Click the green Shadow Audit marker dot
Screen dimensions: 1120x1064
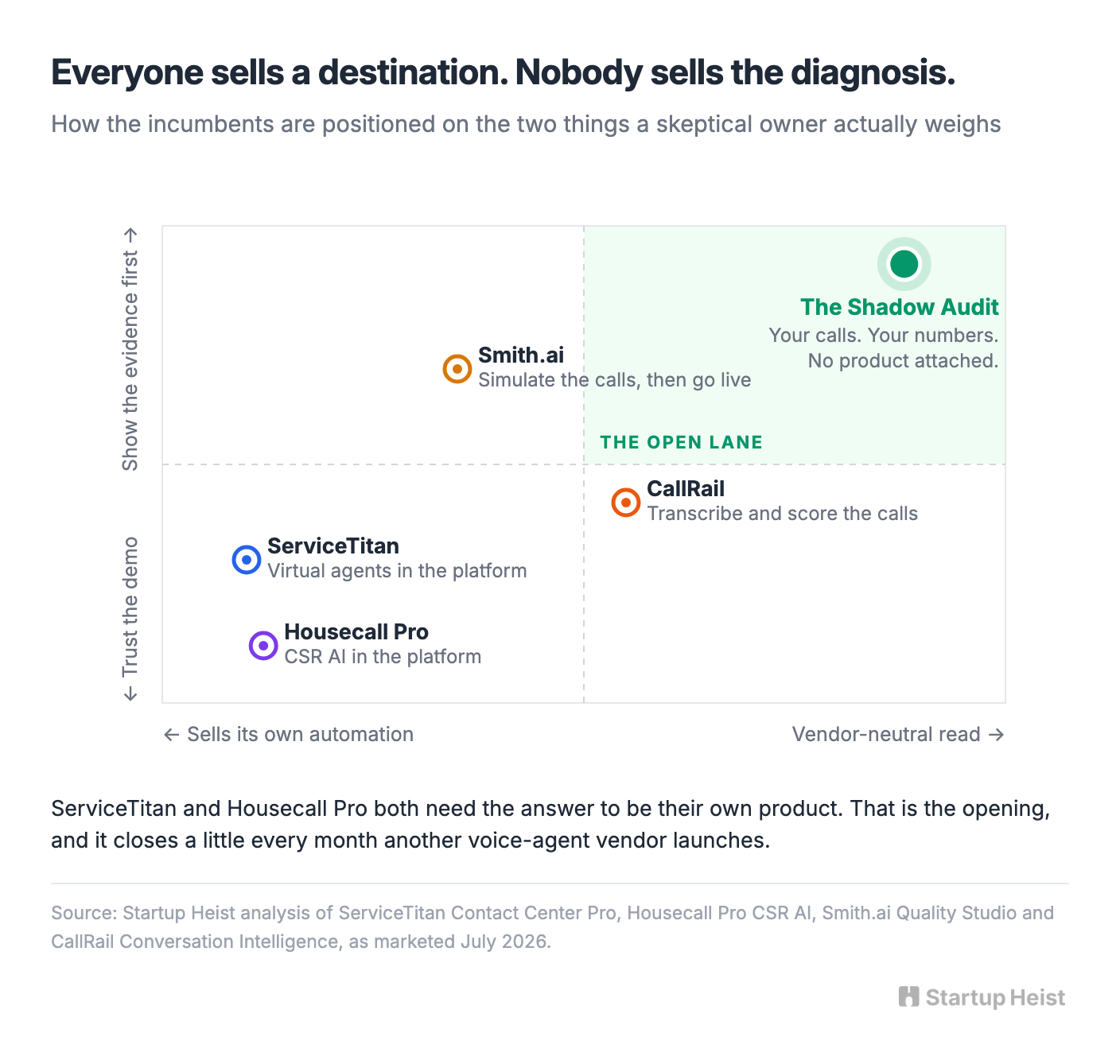[x=904, y=264]
